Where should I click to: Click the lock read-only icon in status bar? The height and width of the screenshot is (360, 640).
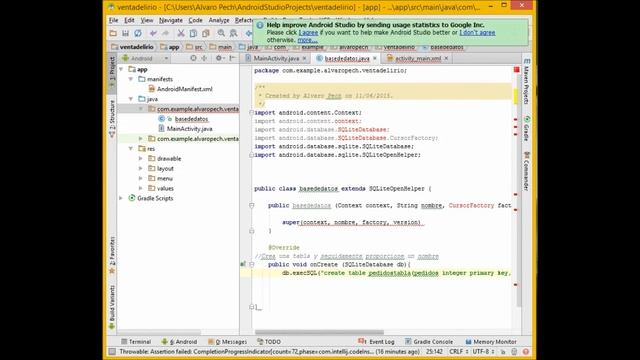click(x=503, y=351)
